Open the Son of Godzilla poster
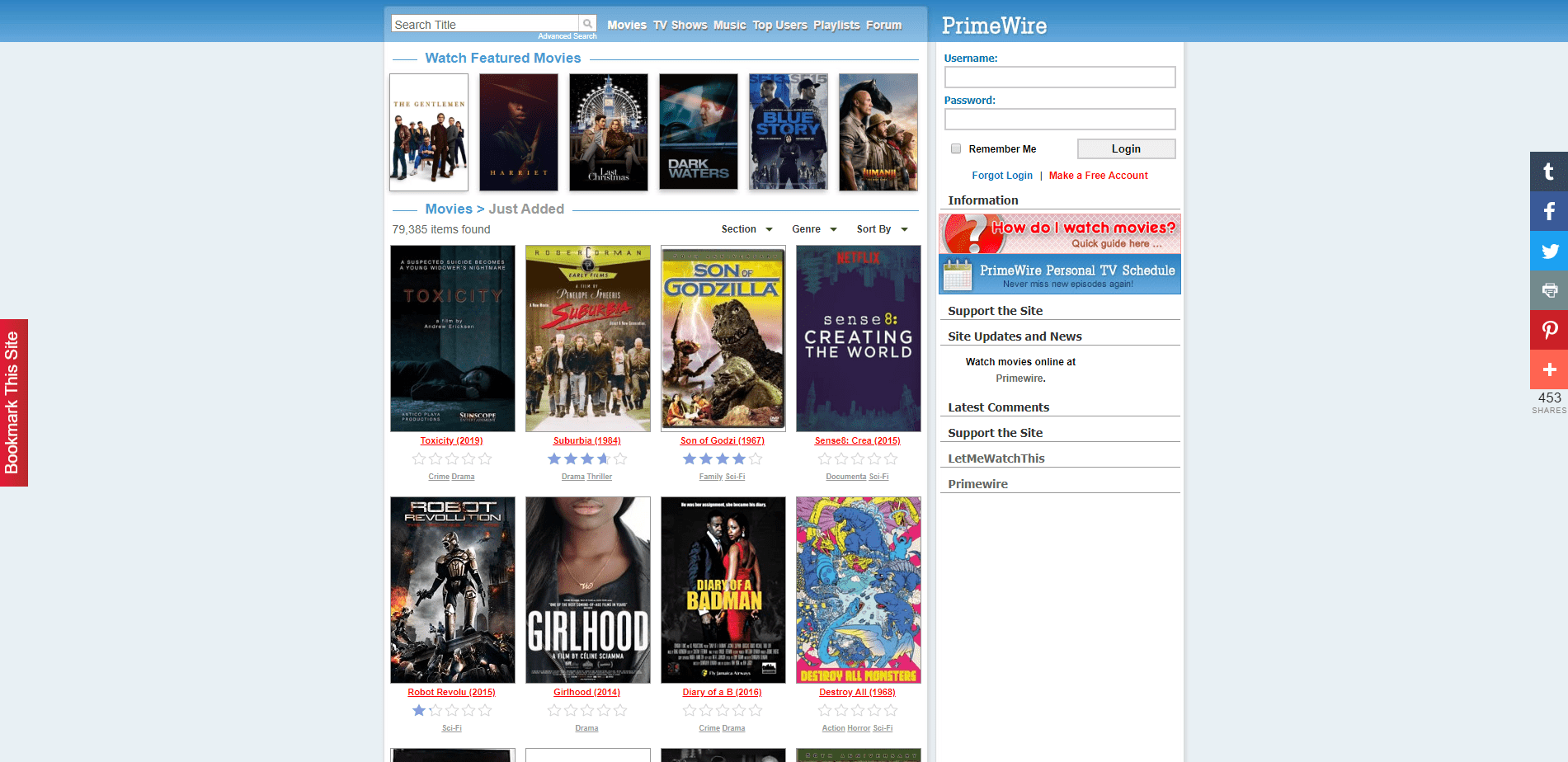 coord(723,338)
